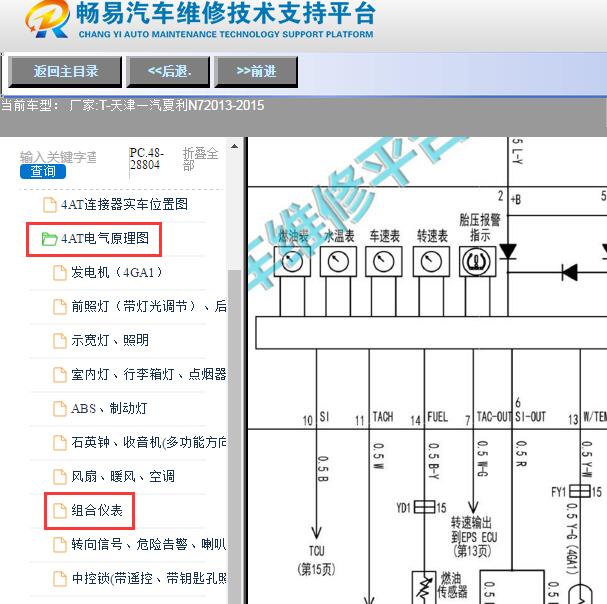Click the 转速表 gauge symbol in diagram
The height and width of the screenshot is (604, 607).
431,261
